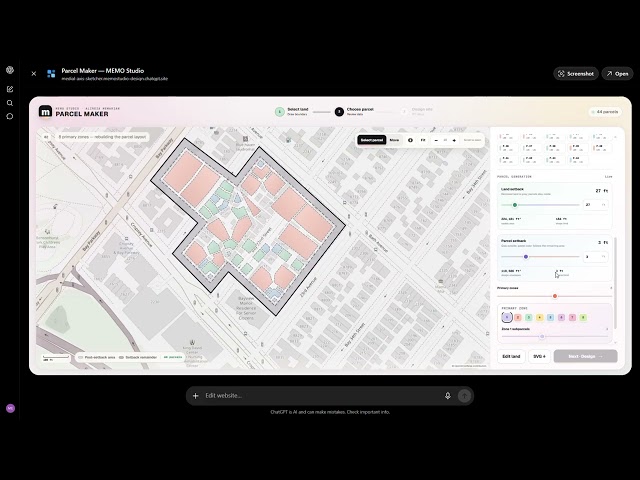Viewport: 640px width, 480px height.
Task: Click the send arrow button in chat box
Action: coord(464,396)
